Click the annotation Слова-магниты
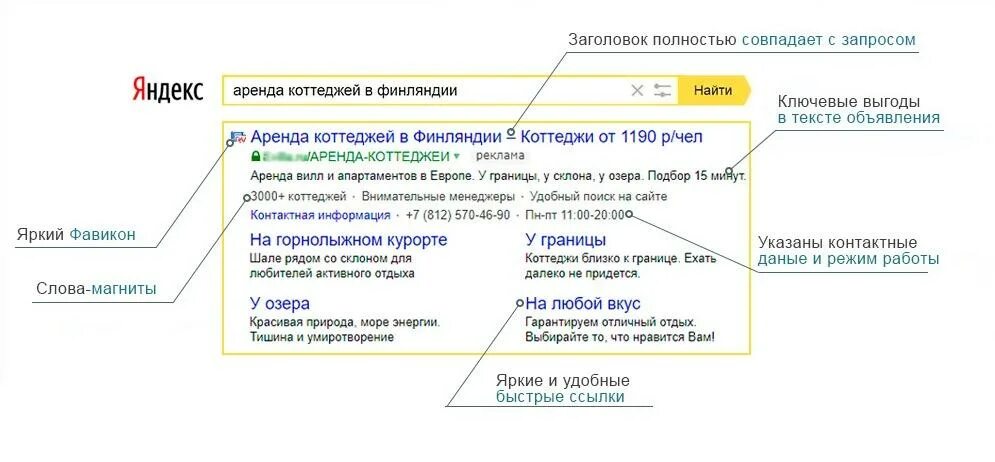 point(96,289)
